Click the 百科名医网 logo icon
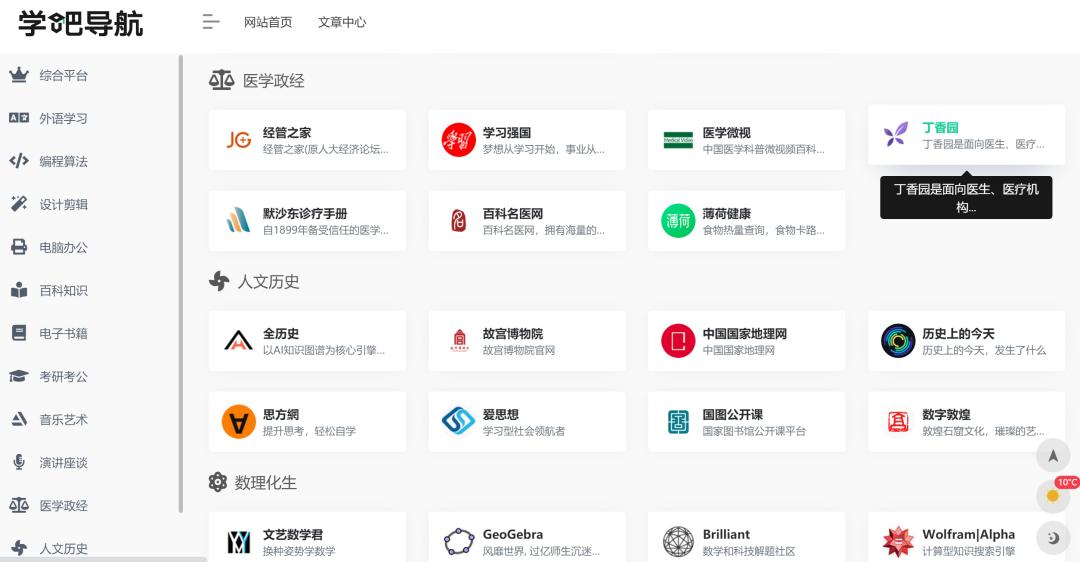Viewport: 1080px width, 562px height. point(459,220)
